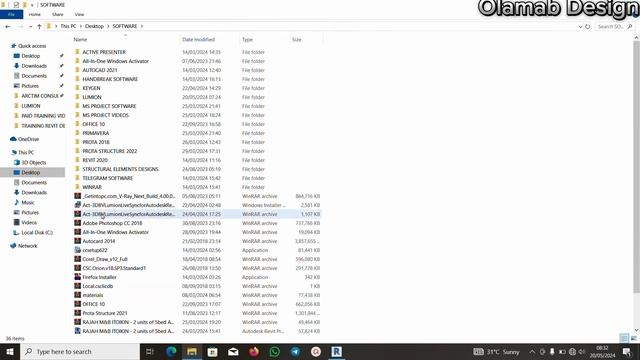
Task: Open Videos under This PC
Action: click(x=29, y=222)
